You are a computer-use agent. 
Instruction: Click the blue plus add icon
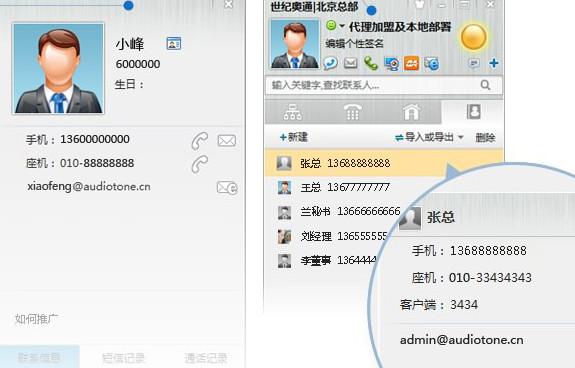494,63
